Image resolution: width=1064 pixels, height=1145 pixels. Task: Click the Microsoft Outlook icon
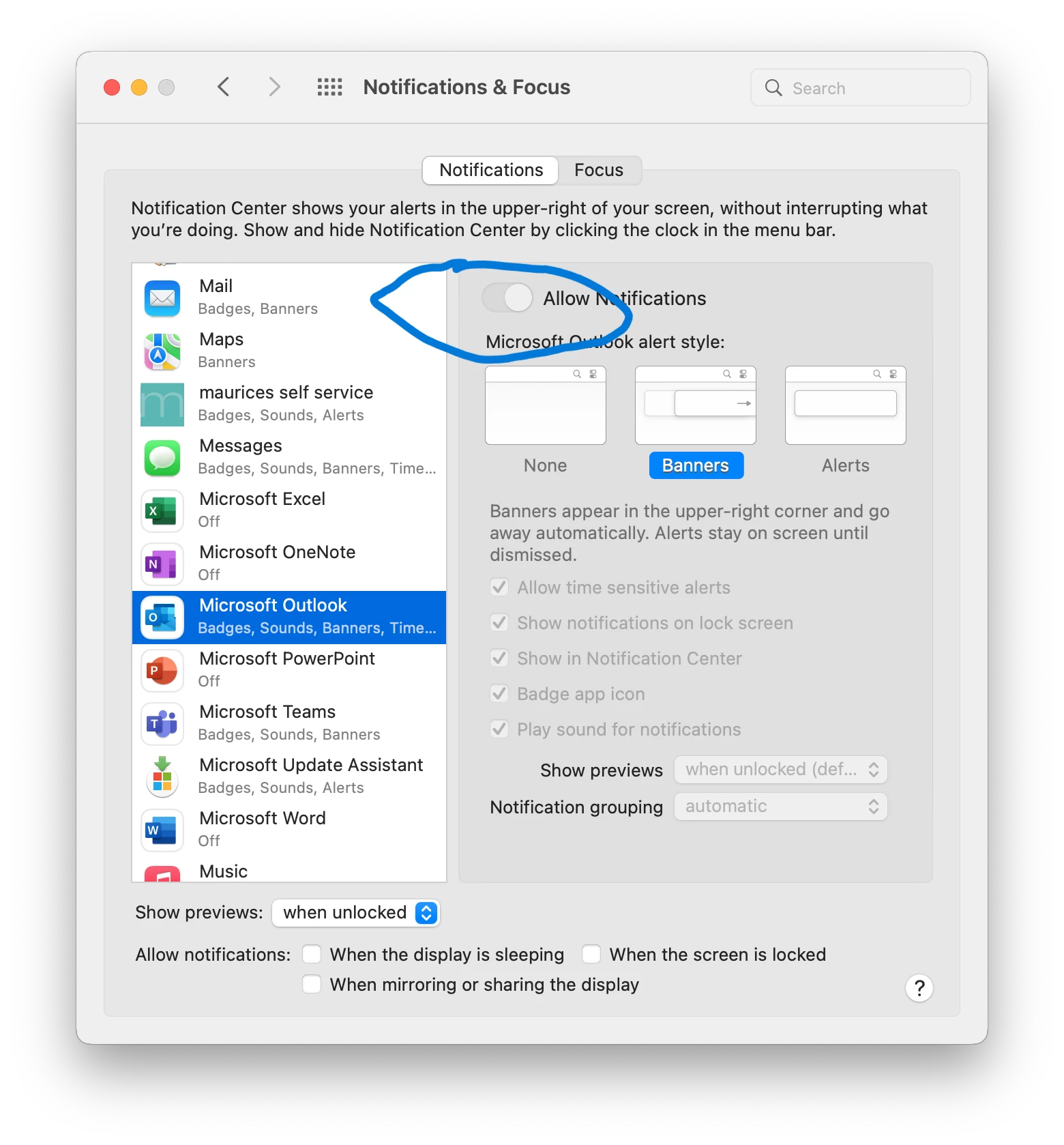click(162, 618)
